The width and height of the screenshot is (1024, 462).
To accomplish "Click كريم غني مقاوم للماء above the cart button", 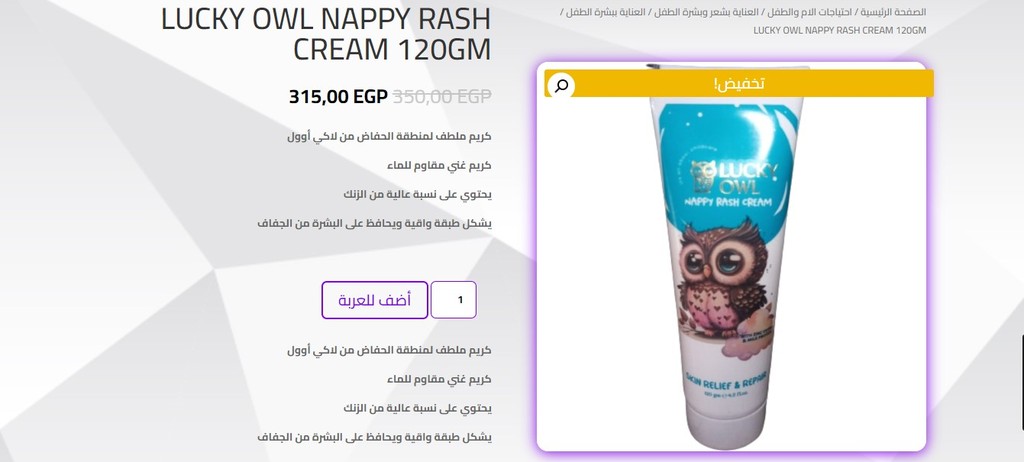I will click(x=439, y=165).
